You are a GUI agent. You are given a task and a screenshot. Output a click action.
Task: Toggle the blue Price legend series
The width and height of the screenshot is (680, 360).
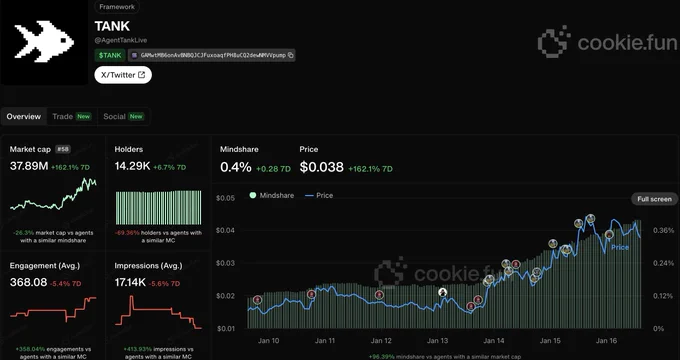tap(319, 195)
